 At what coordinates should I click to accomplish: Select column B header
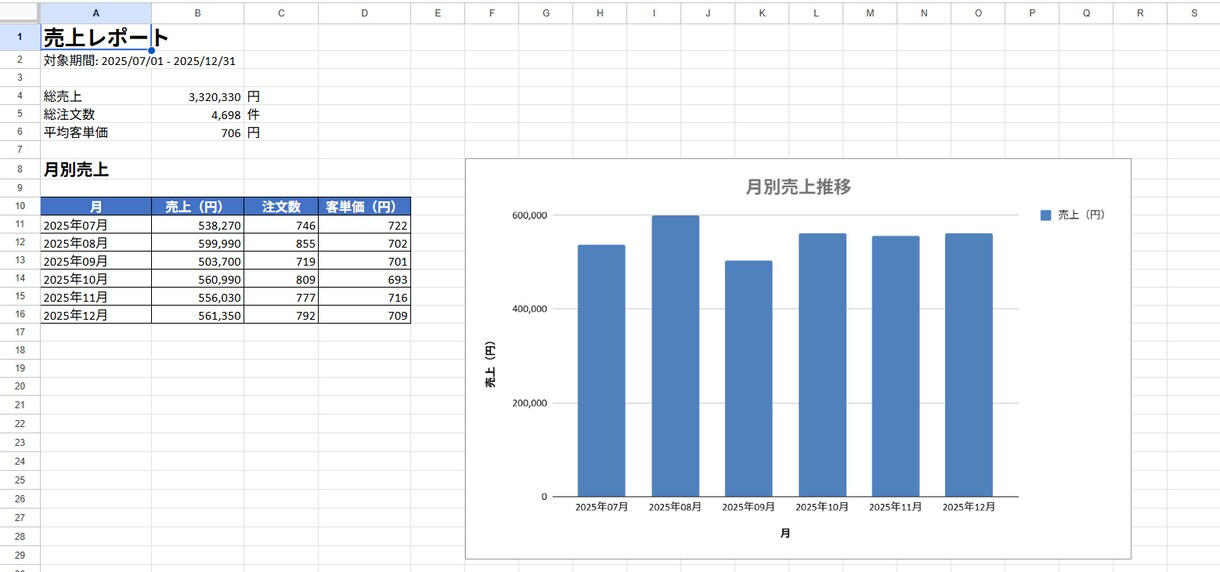click(x=198, y=13)
